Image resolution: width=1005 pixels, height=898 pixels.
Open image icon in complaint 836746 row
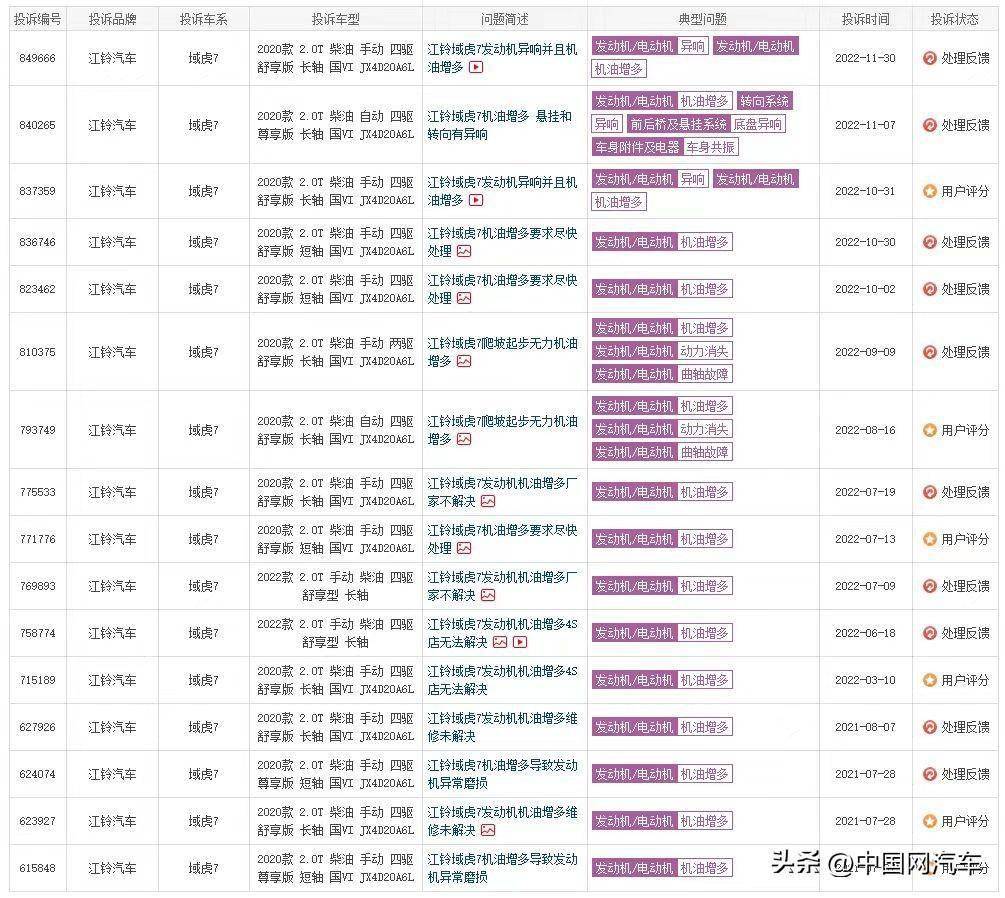tap(464, 251)
